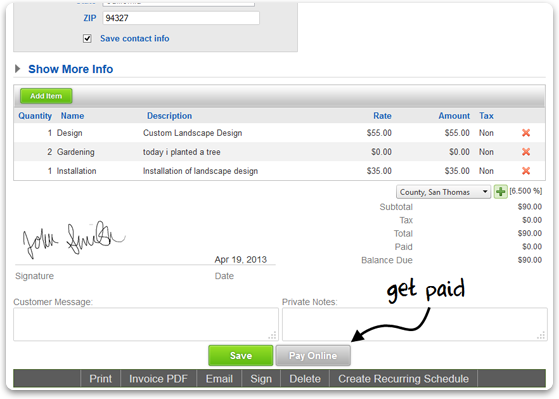Screen dimensions: 559x399
Task: Click the $35.00 rate for Installation
Action: 379,171
